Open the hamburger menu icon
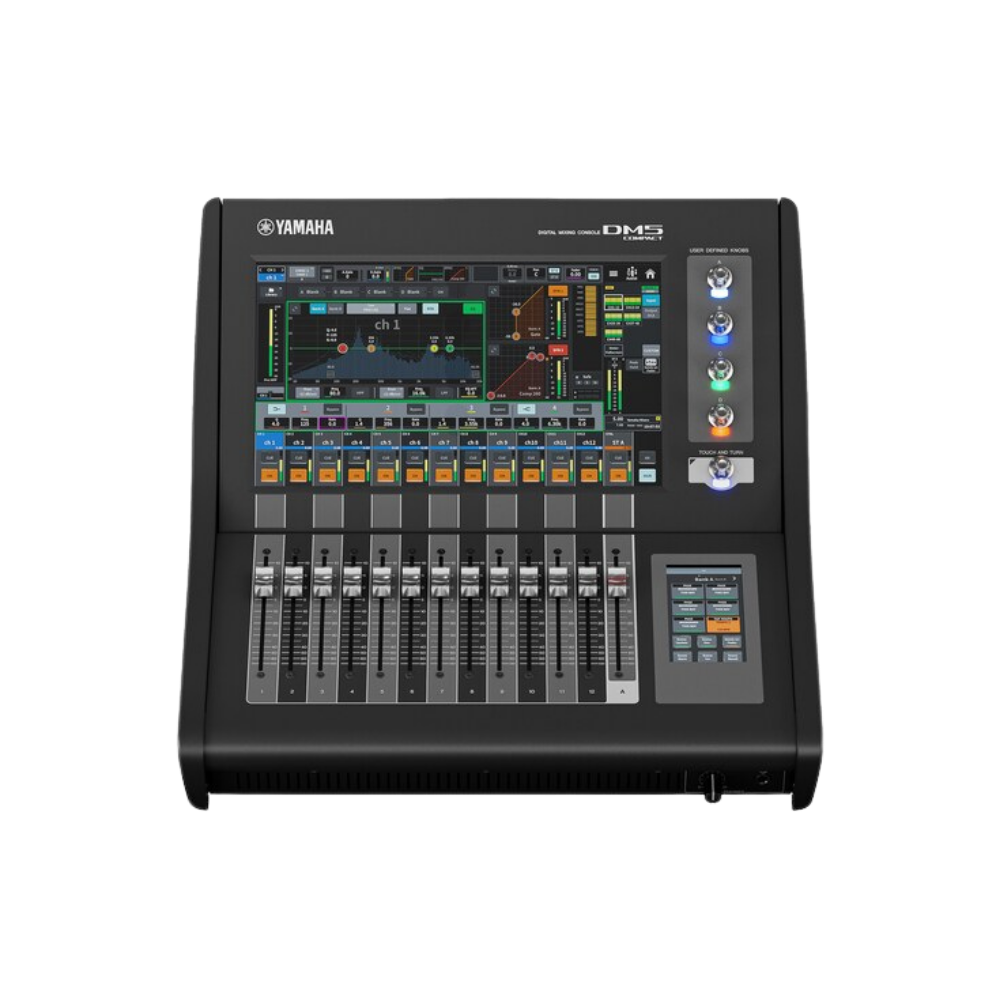Viewport: 1000px width, 1000px height. [x=613, y=274]
